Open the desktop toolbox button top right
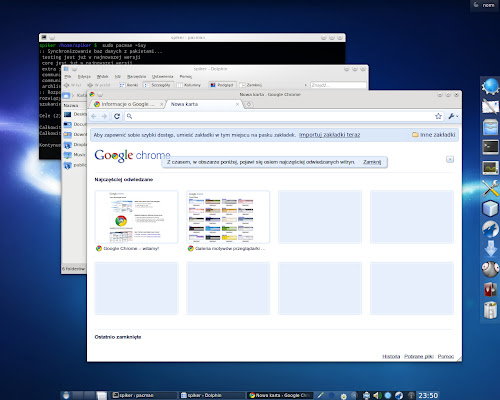The image size is (500, 400). coord(485,5)
